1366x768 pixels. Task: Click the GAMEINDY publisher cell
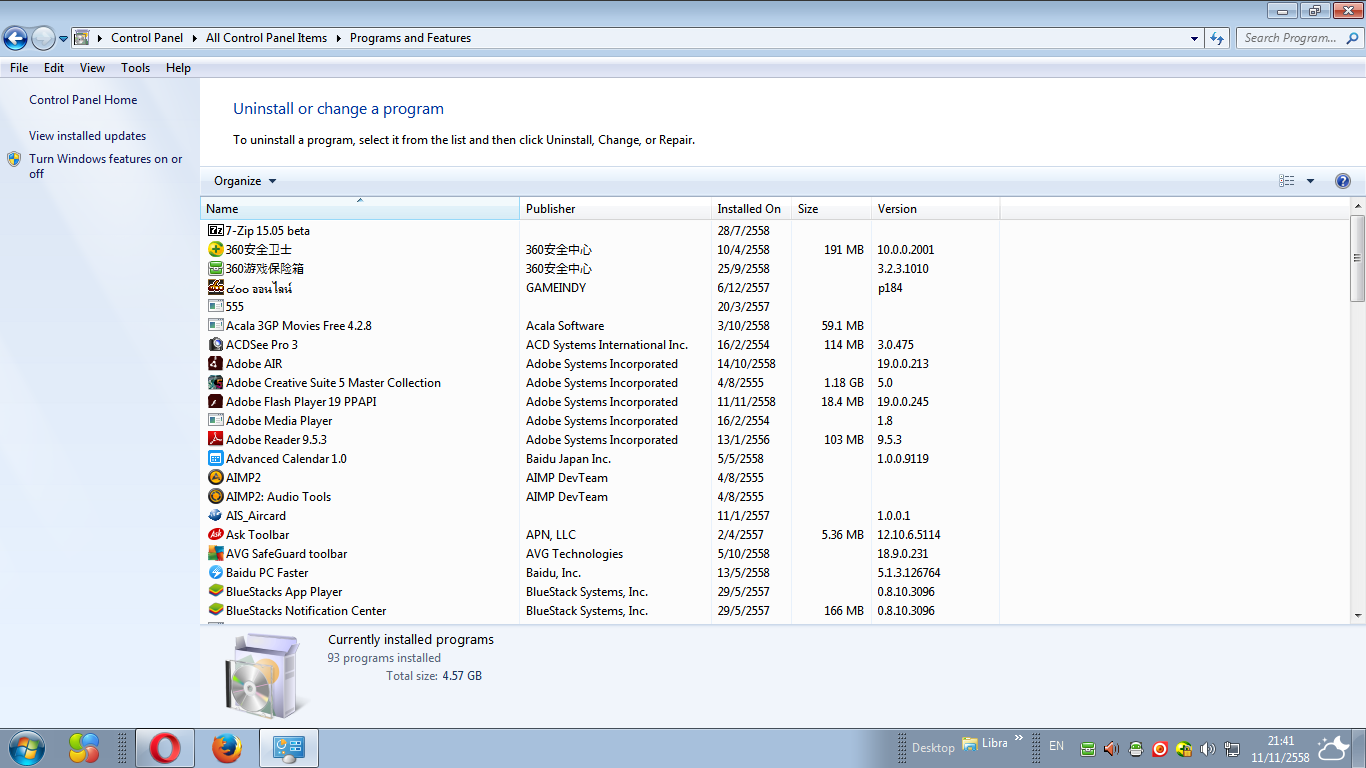coord(556,288)
